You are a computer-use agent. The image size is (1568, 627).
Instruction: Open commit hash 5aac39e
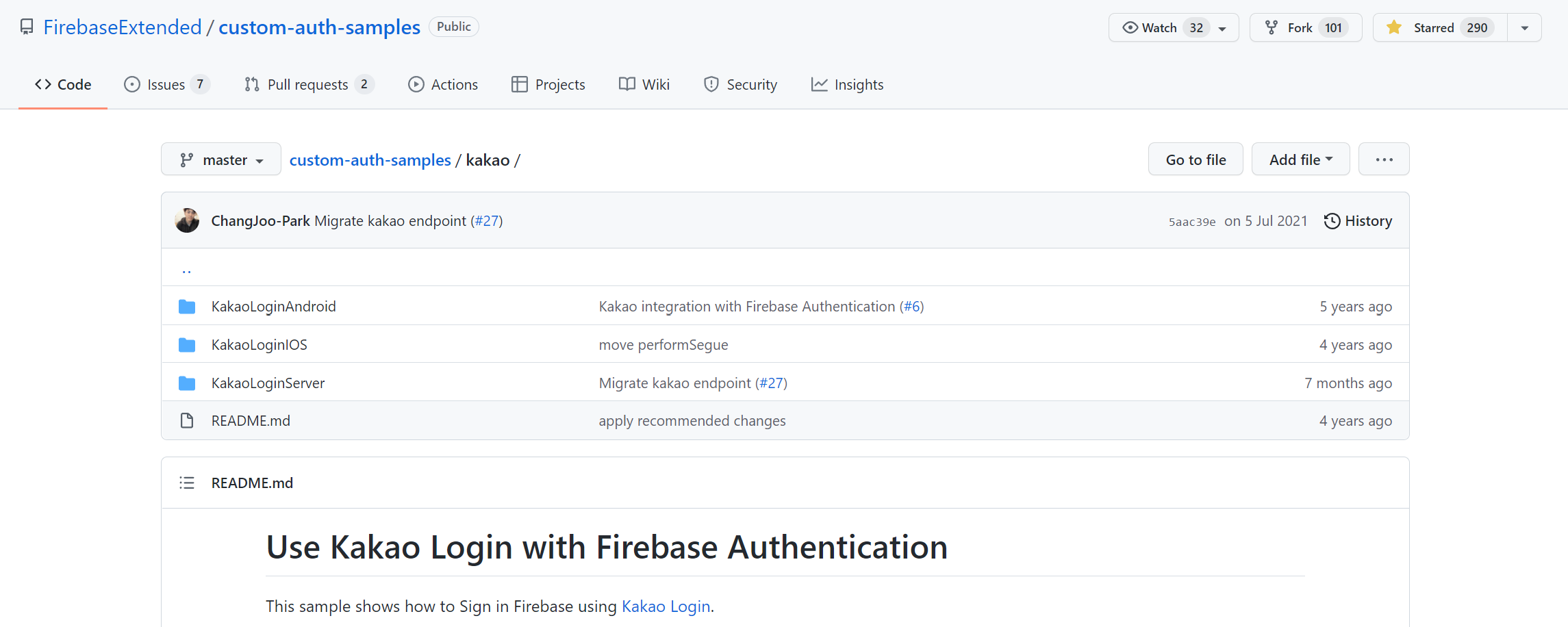pyautogui.click(x=1192, y=222)
